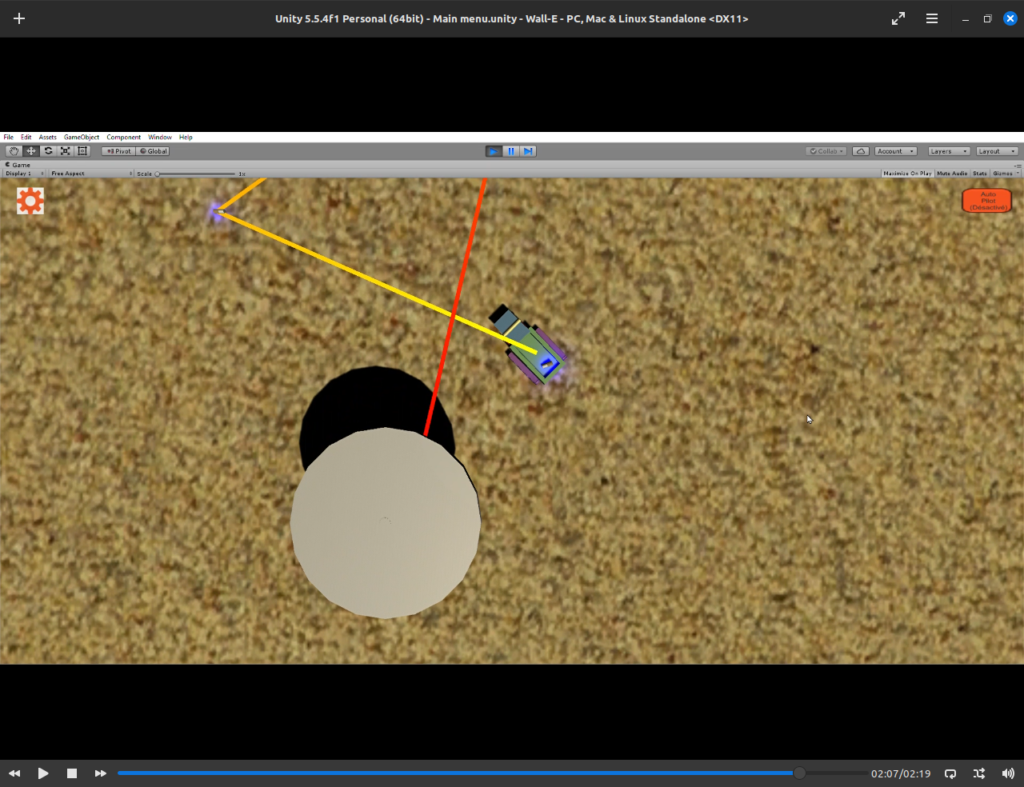1024x787 pixels.
Task: Toggle Maximize On Play
Action: tap(908, 173)
